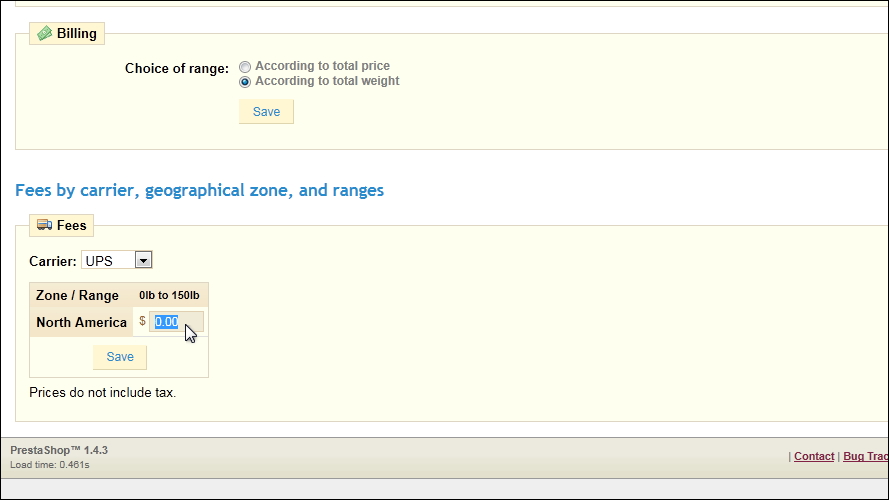Click the Billing fieldset title
The height and width of the screenshot is (500, 889).
(x=77, y=33)
